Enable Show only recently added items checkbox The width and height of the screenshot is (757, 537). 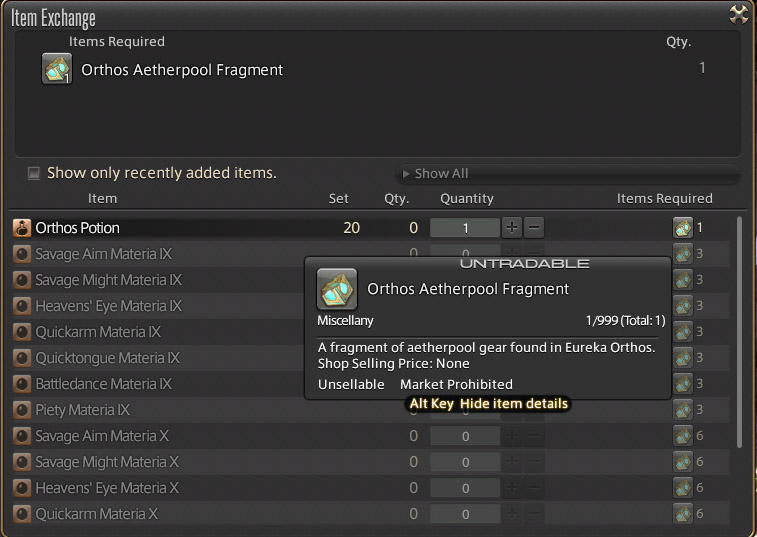pyautogui.click(x=34, y=173)
